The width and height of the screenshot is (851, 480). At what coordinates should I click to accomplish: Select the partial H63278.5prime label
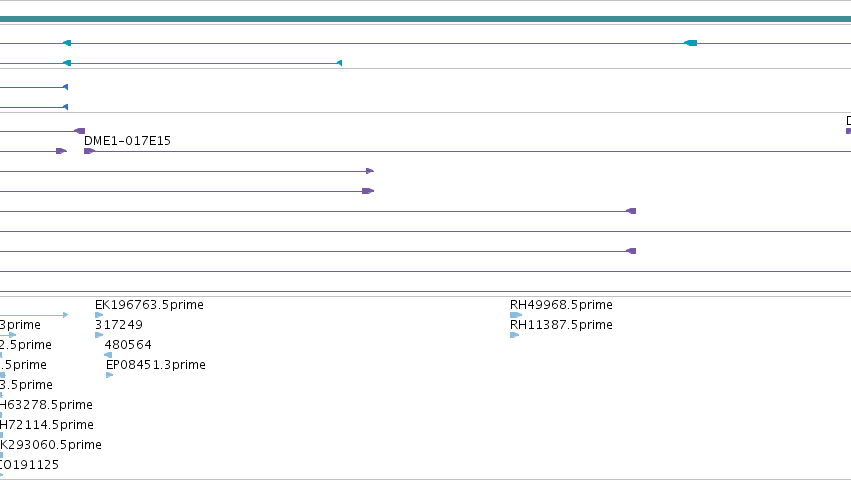point(46,405)
